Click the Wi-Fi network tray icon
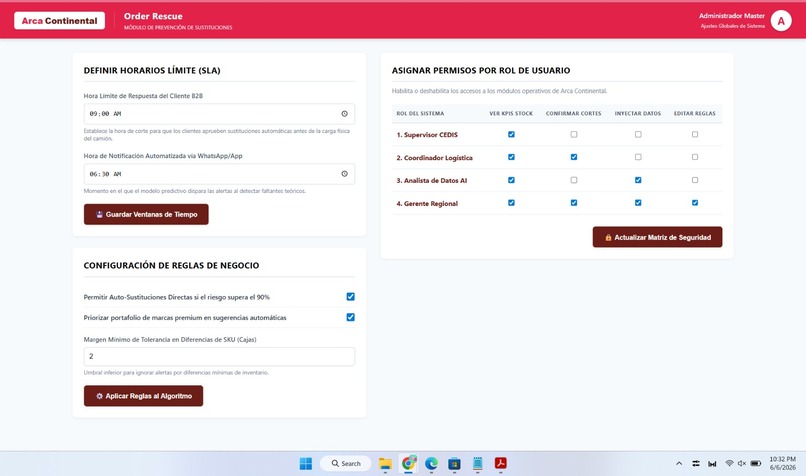Image resolution: width=806 pixels, height=476 pixels. point(729,463)
